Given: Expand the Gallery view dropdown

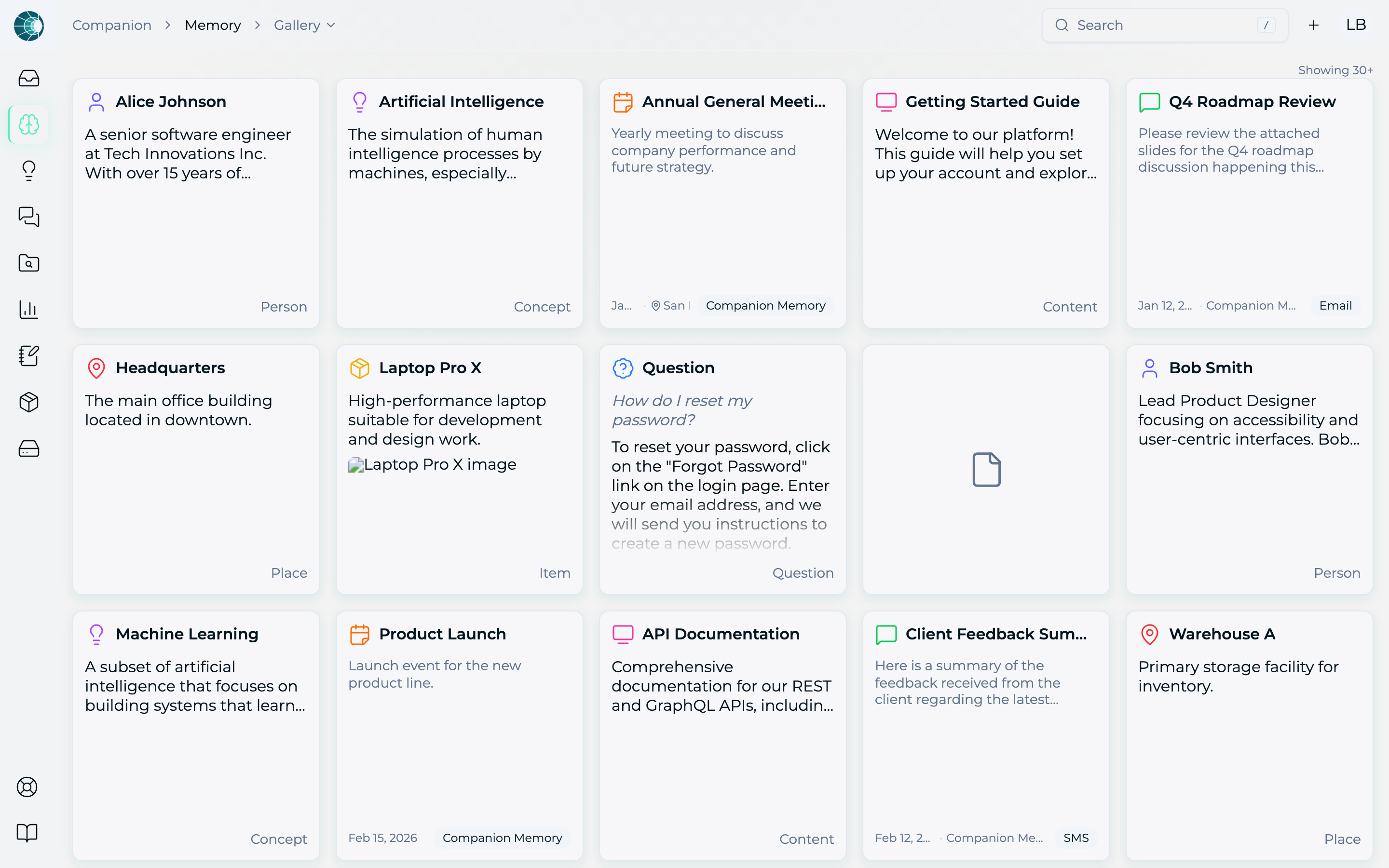Looking at the screenshot, I should click(304, 25).
